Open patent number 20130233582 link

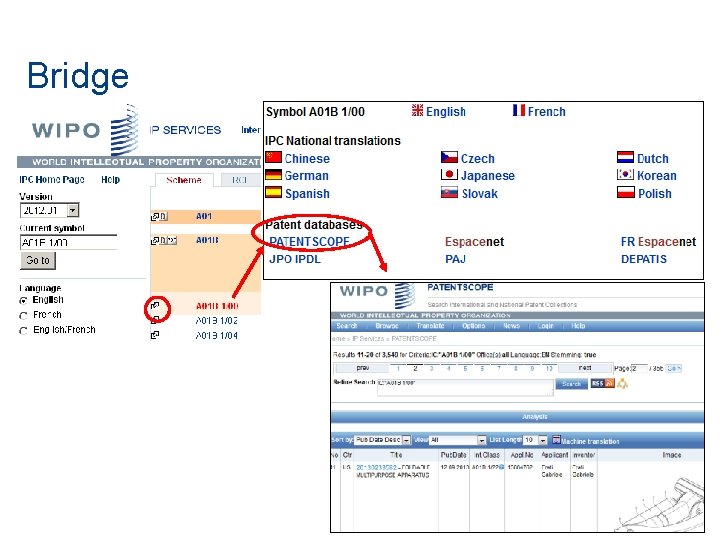click(x=376, y=467)
